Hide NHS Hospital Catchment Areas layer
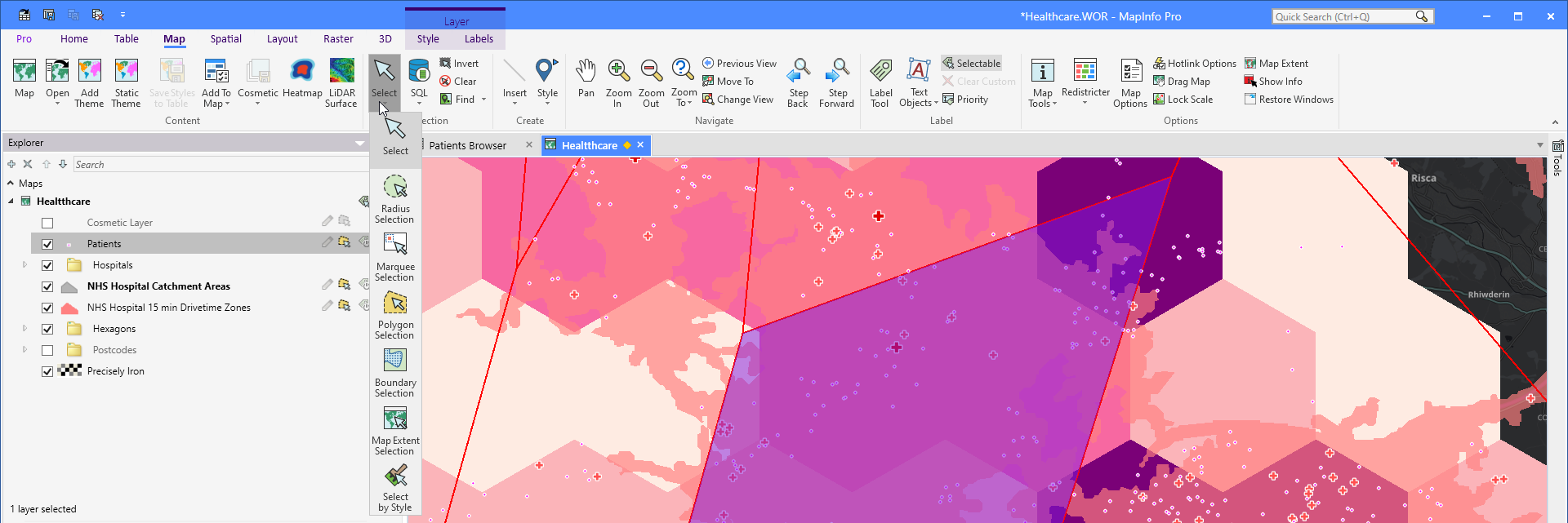 [x=47, y=286]
